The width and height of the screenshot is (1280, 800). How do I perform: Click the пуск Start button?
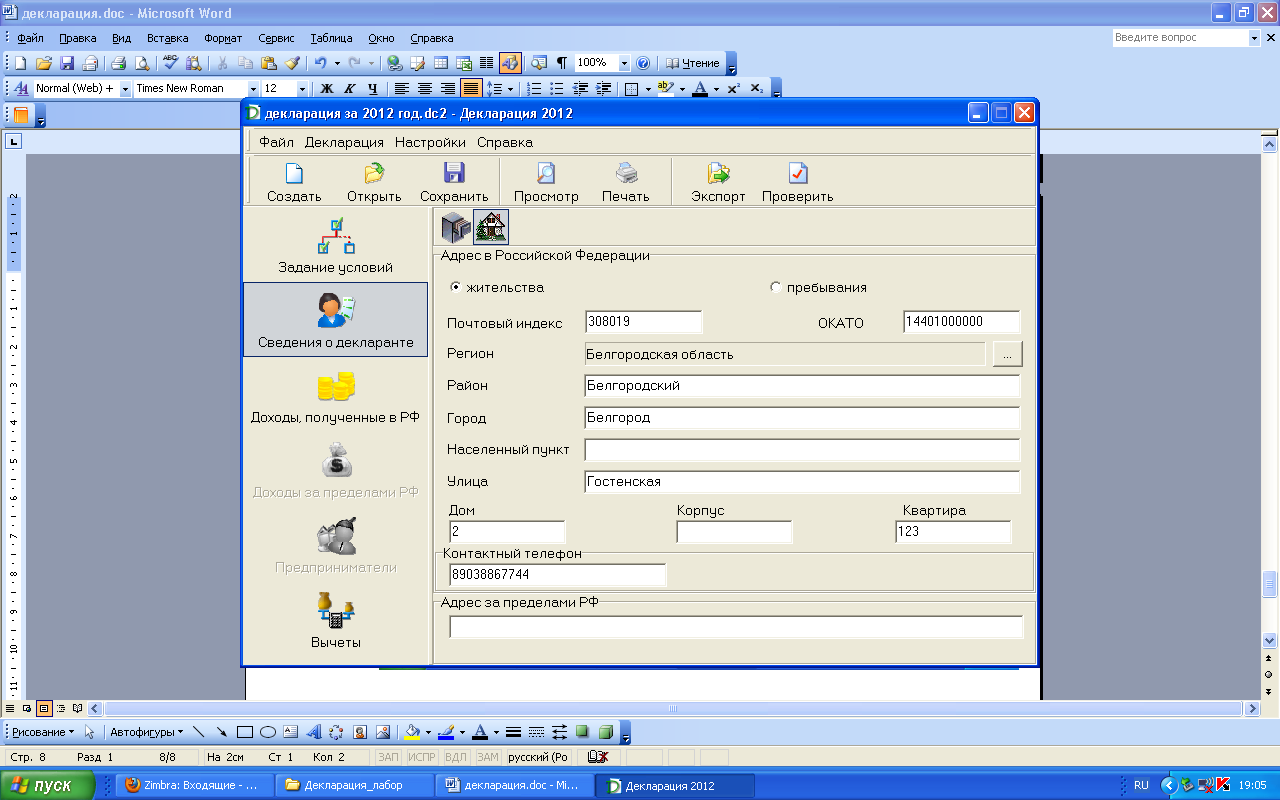(x=48, y=785)
